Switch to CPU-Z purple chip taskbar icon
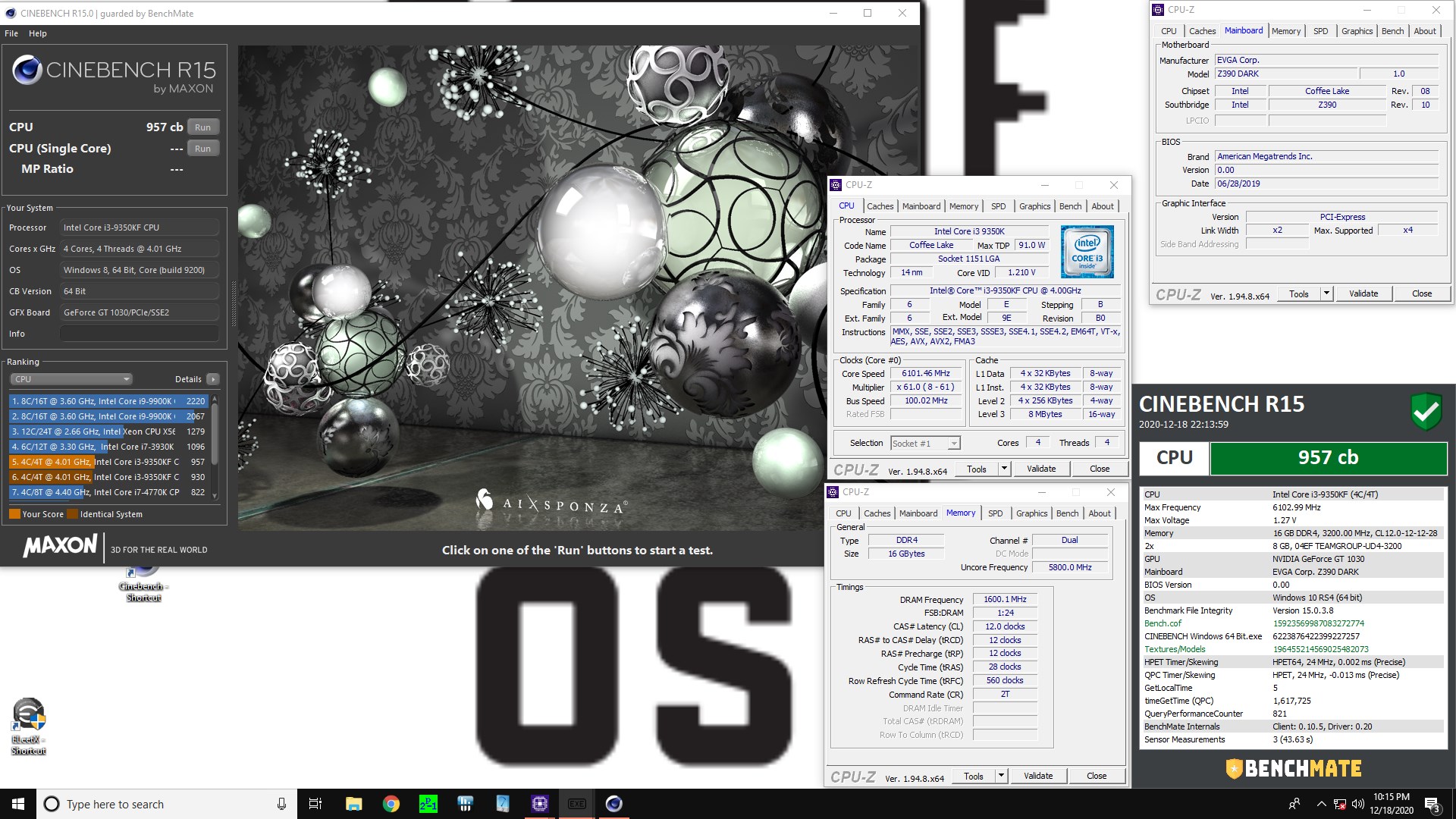 pos(540,804)
